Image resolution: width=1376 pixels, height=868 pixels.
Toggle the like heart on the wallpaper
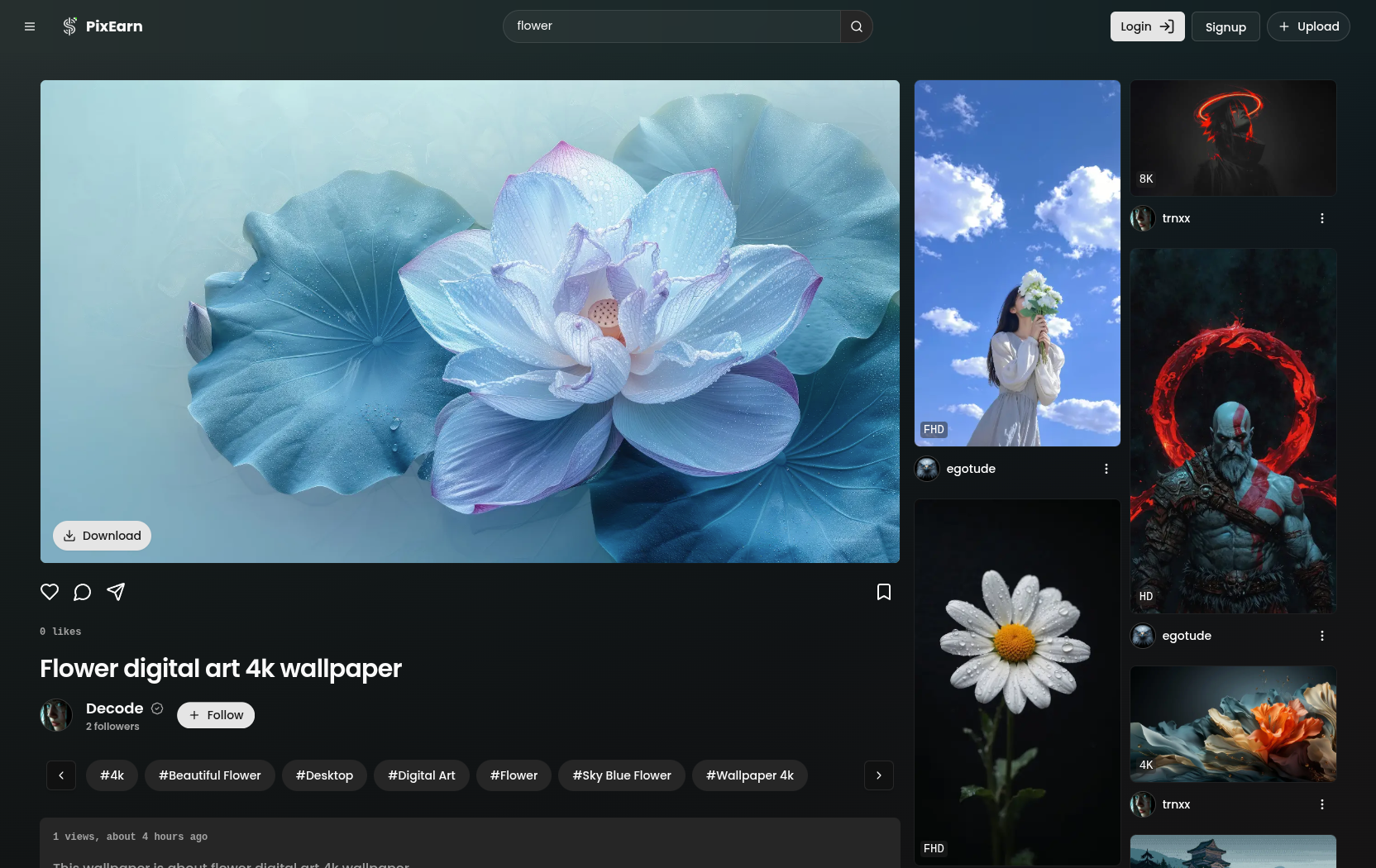[50, 592]
